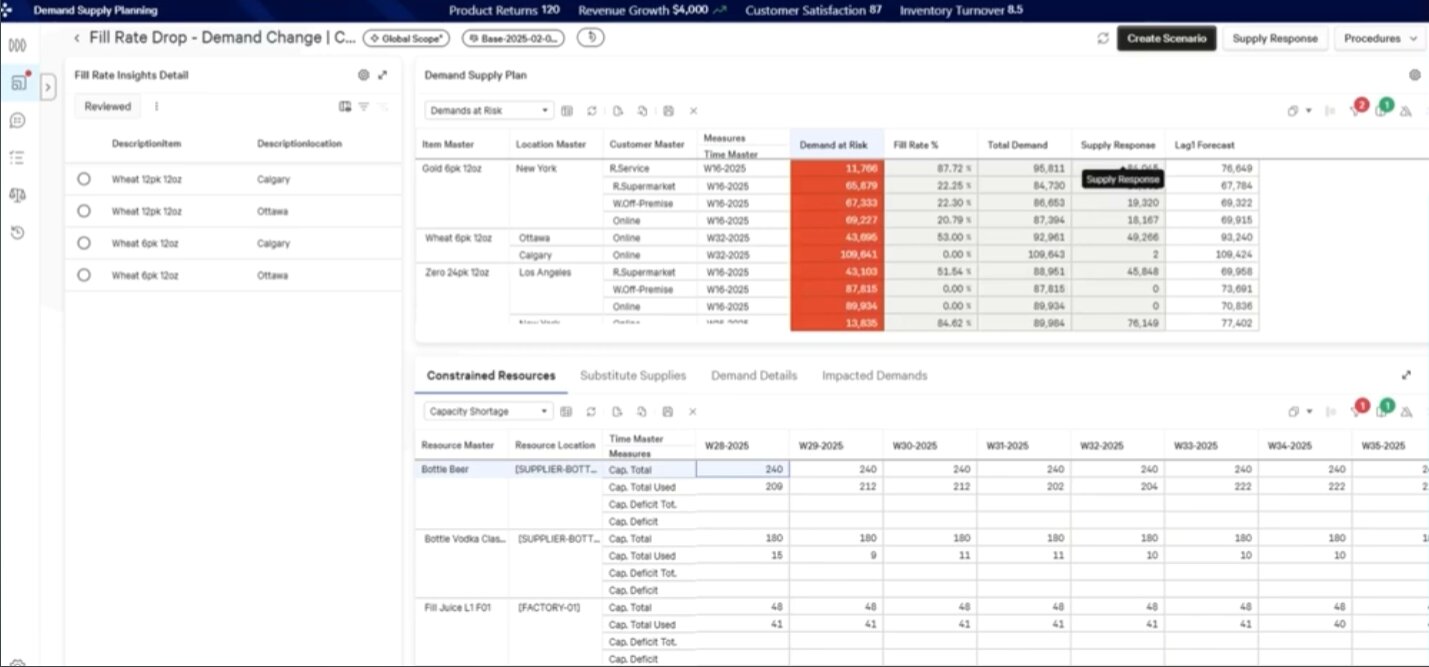
Task: Open filter icon with red badge in Demand Supply Plan
Action: [x=1357, y=110]
